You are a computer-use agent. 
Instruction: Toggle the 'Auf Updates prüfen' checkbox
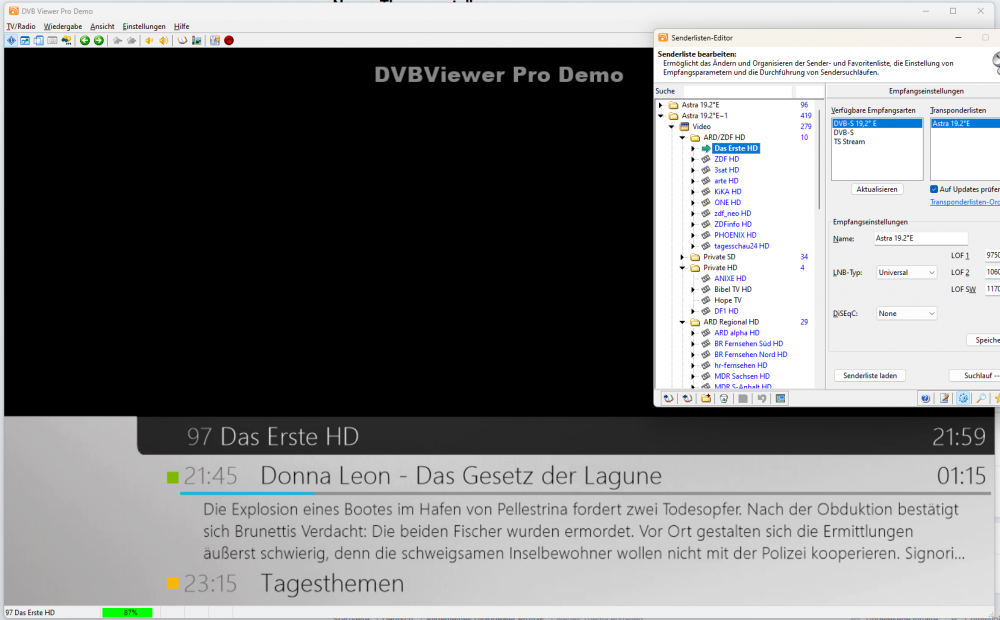pos(934,189)
